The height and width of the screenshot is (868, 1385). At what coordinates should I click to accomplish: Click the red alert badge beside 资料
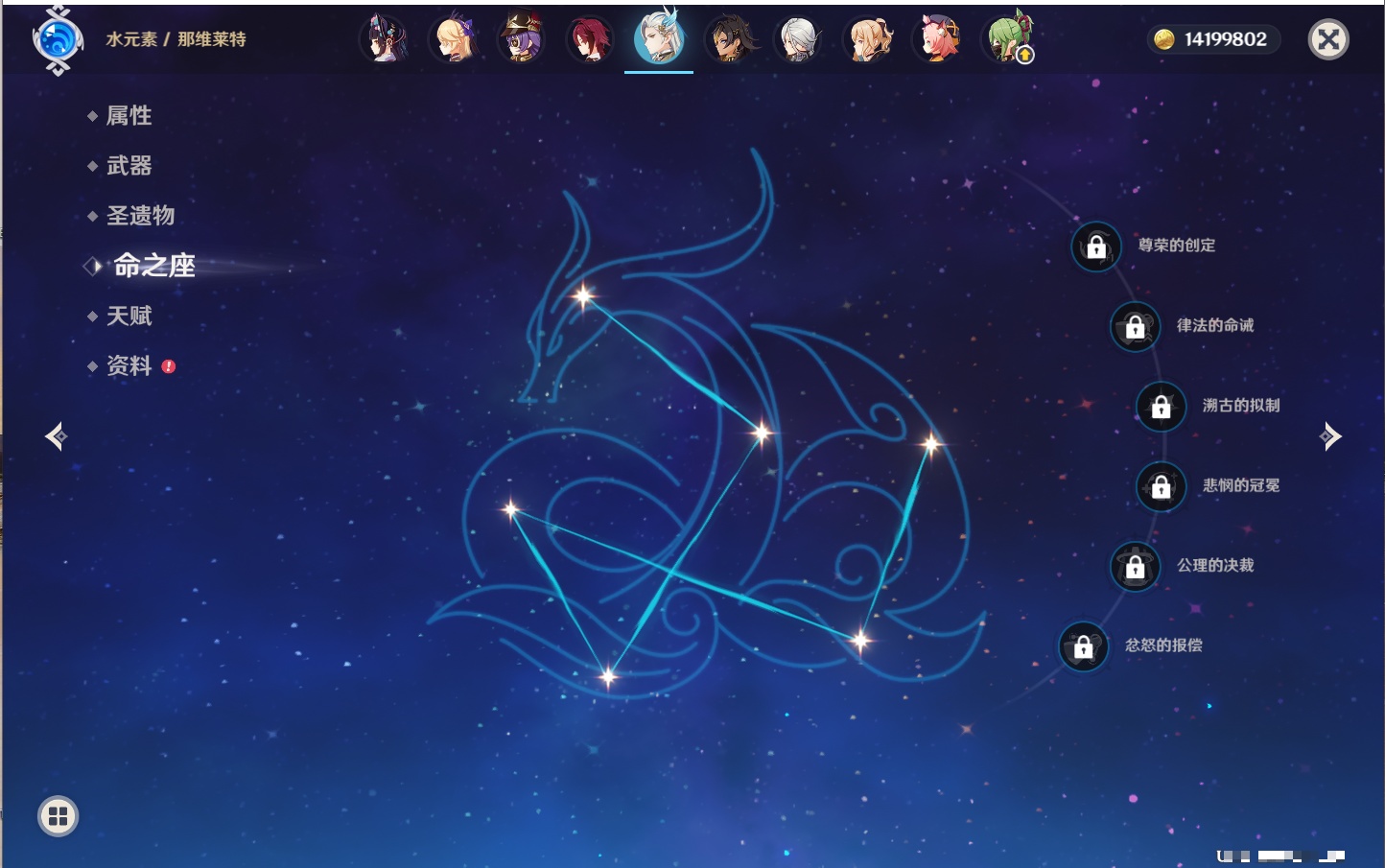pos(169,366)
